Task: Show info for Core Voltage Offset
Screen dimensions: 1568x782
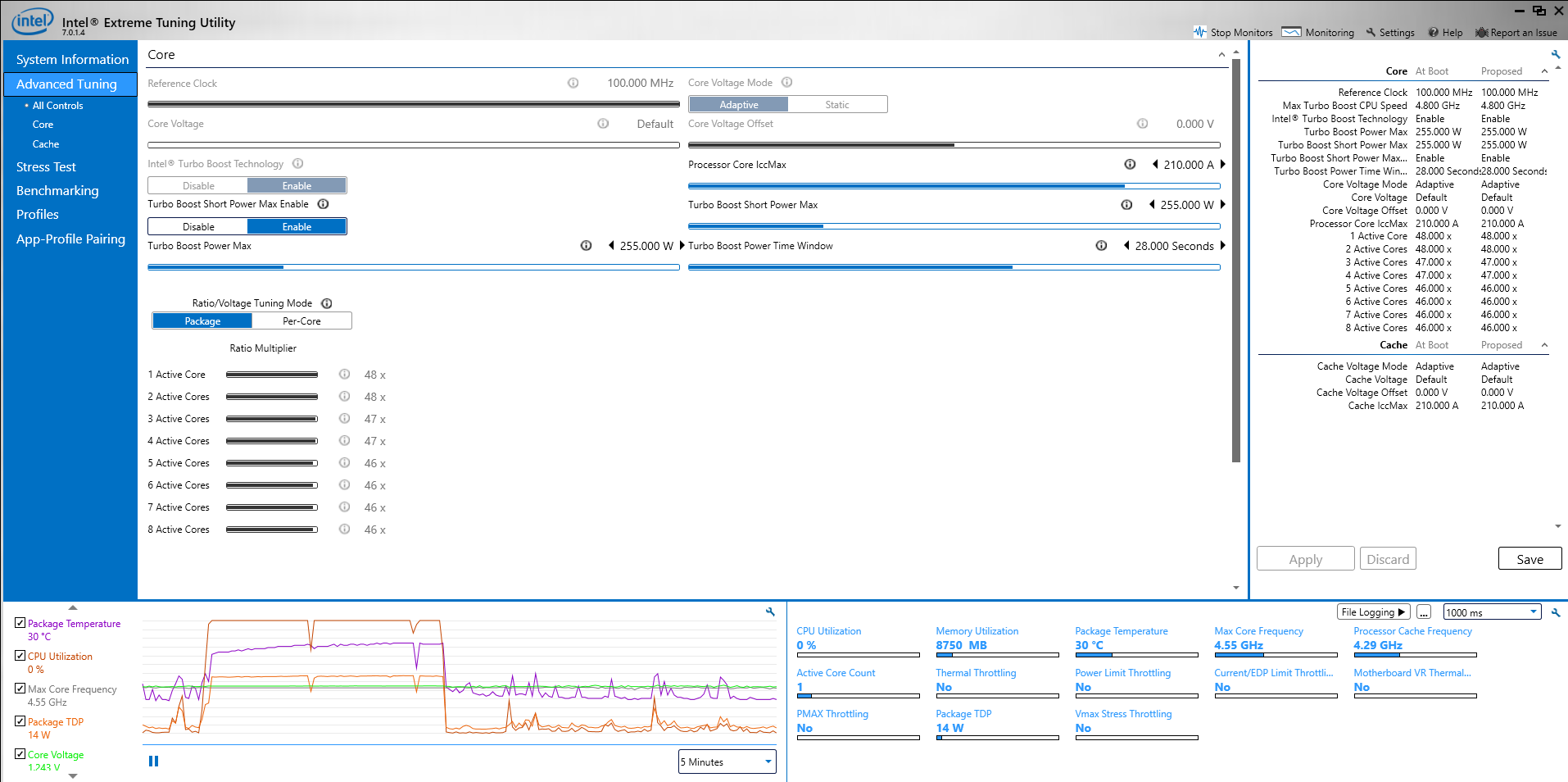Action: click(1142, 124)
